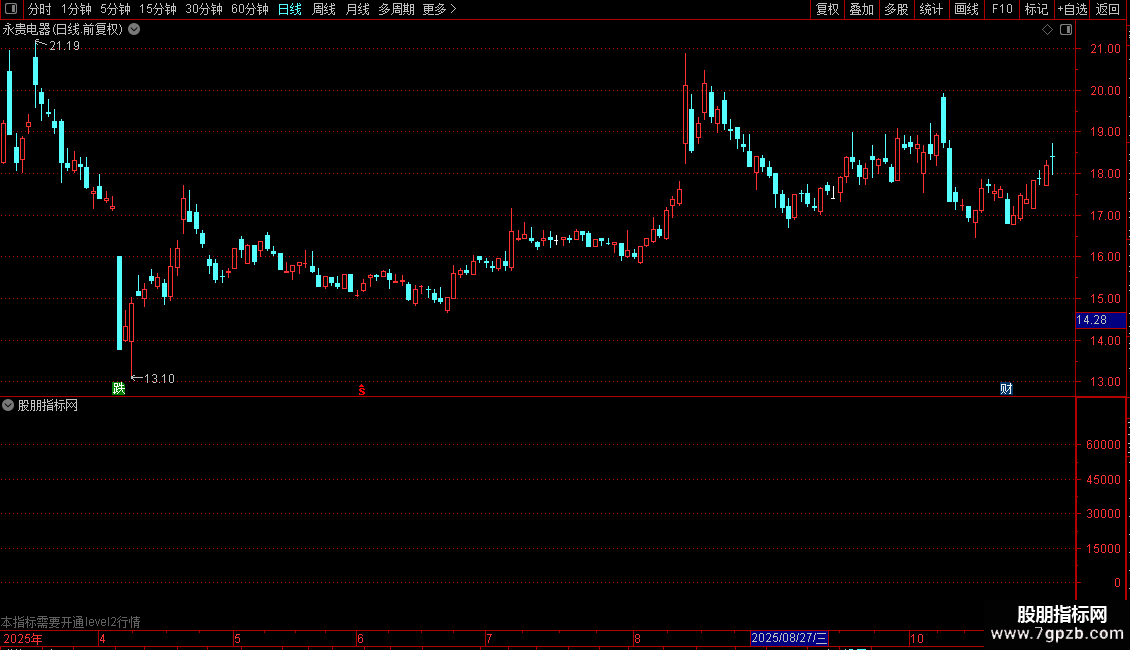Switch to 分时 intraday view
The image size is (1130, 650).
[x=40, y=9]
